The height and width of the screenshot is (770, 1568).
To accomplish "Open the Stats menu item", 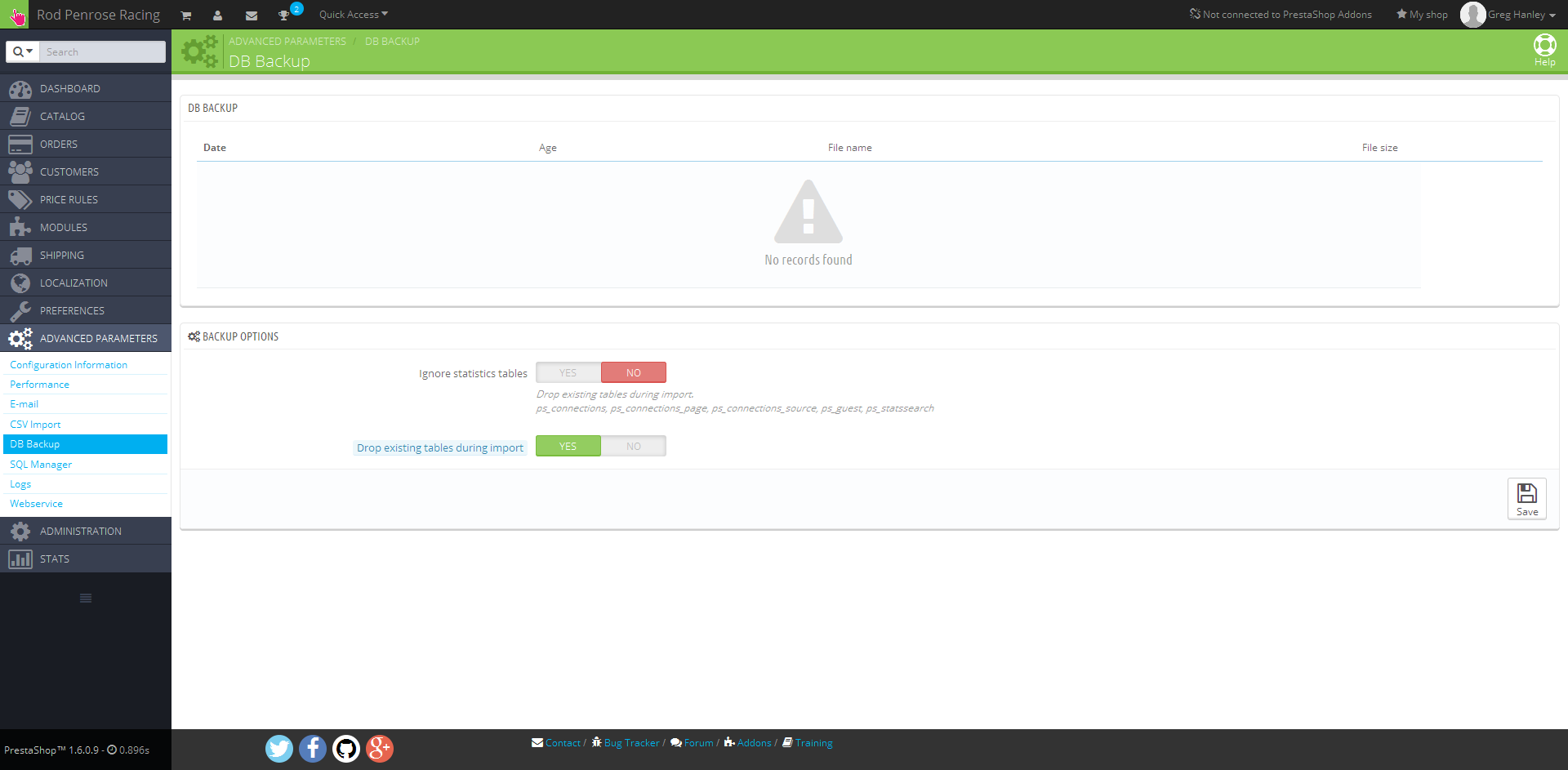I will [x=86, y=559].
